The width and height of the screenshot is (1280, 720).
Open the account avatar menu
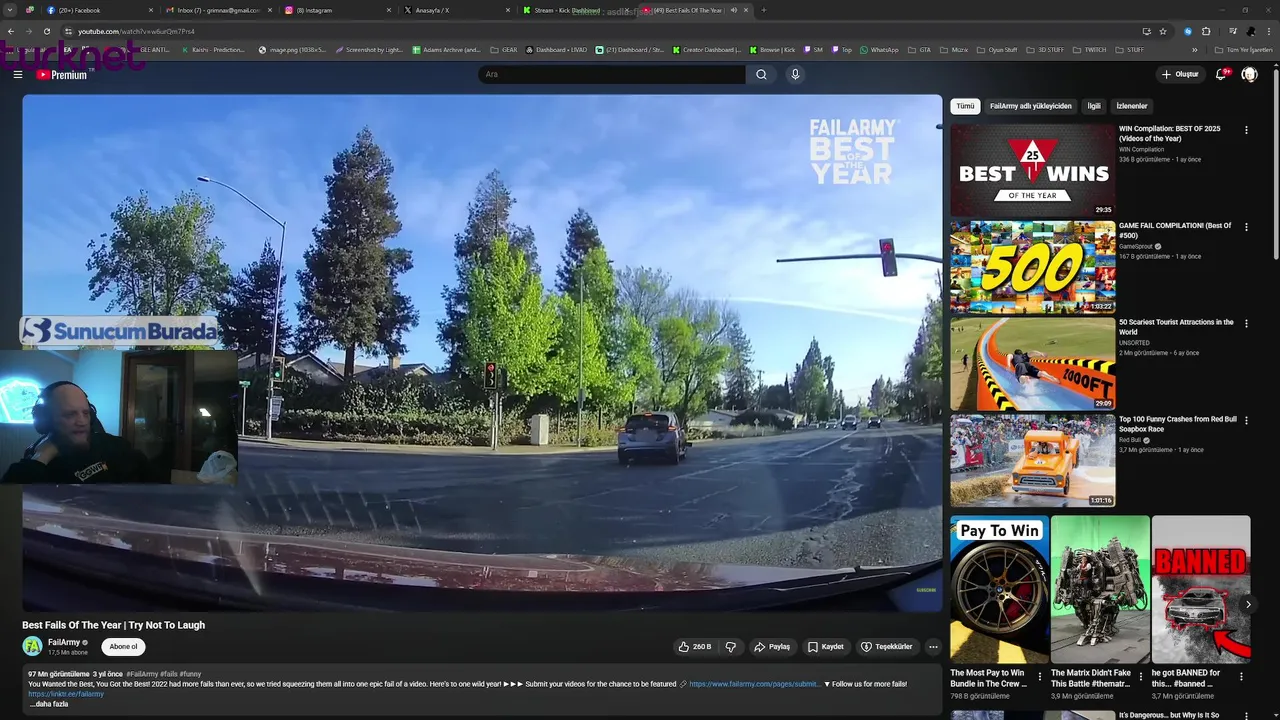click(1249, 74)
